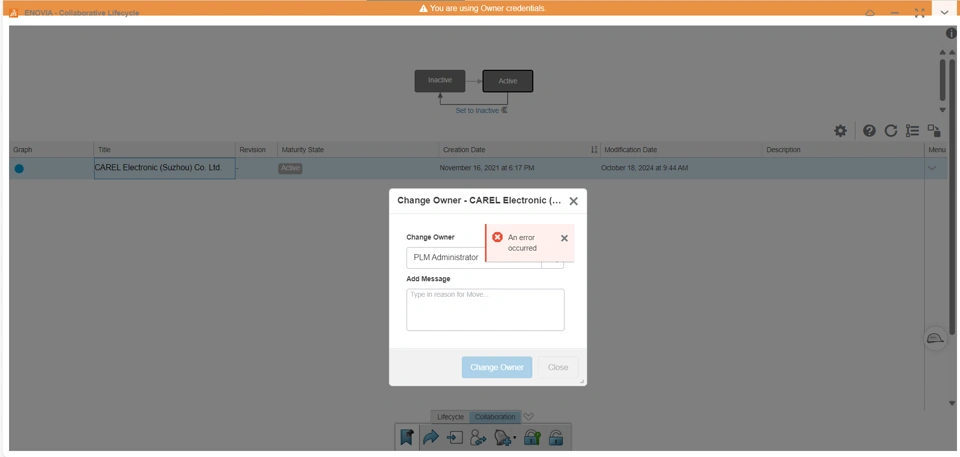This screenshot has width=960, height=457.
Task: Click the tree list view icon
Action: 913,130
